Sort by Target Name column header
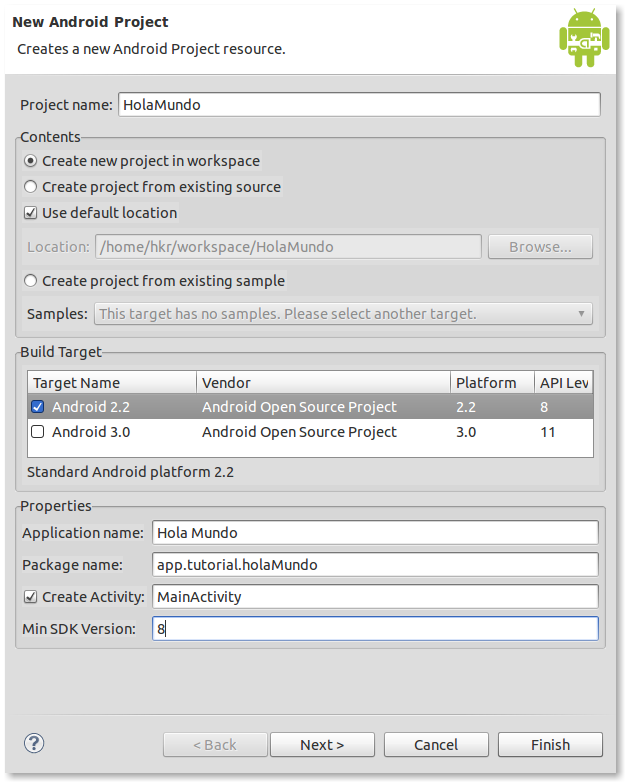Viewport: 625px width, 782px height. click(112, 383)
